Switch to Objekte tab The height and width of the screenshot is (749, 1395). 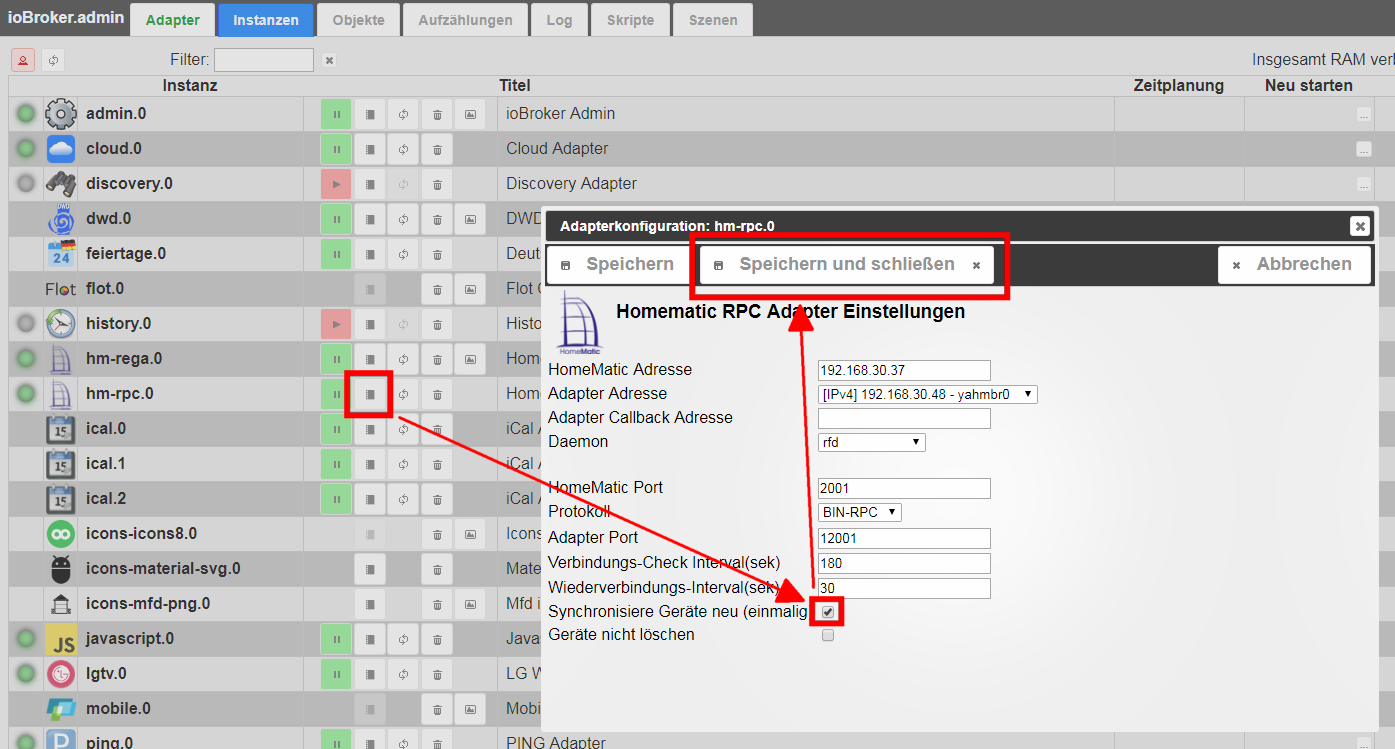pos(358,20)
